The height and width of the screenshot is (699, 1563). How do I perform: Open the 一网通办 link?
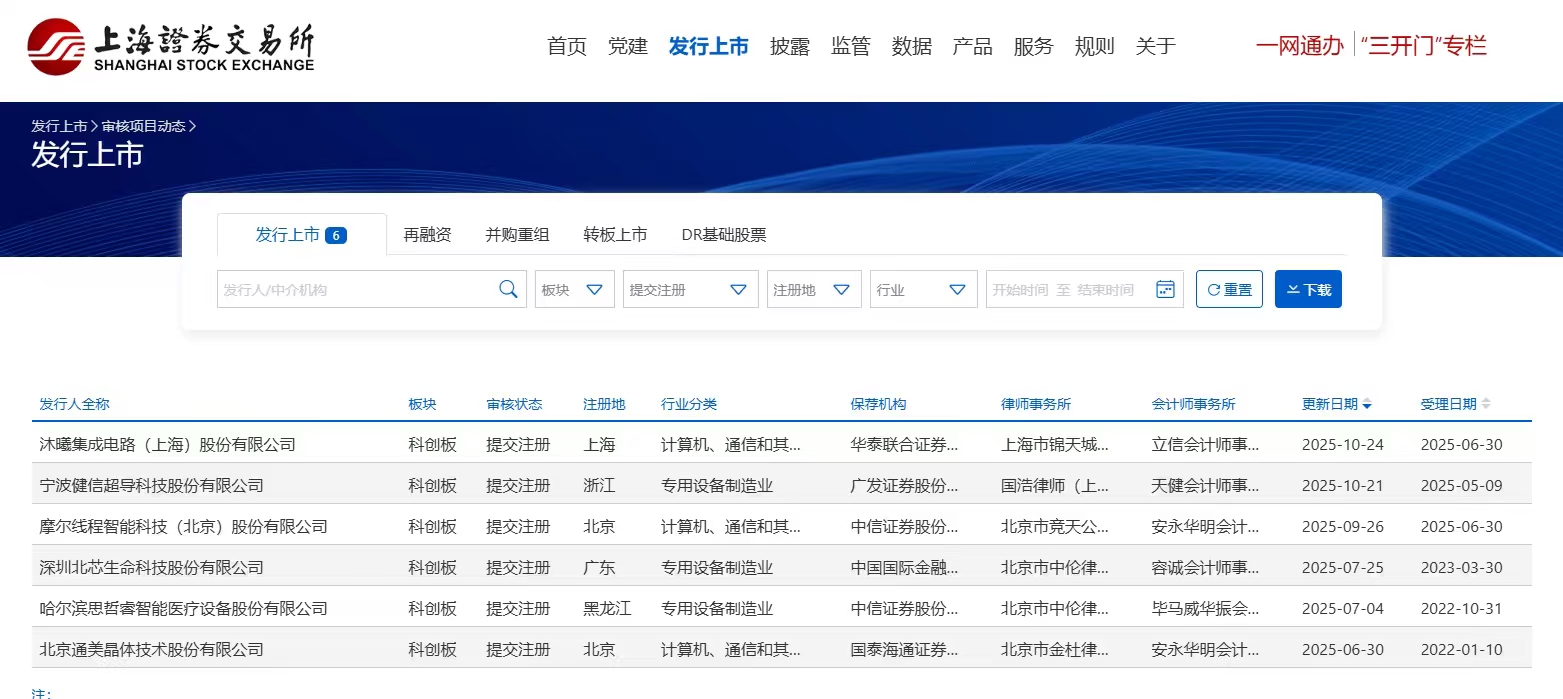click(1300, 45)
